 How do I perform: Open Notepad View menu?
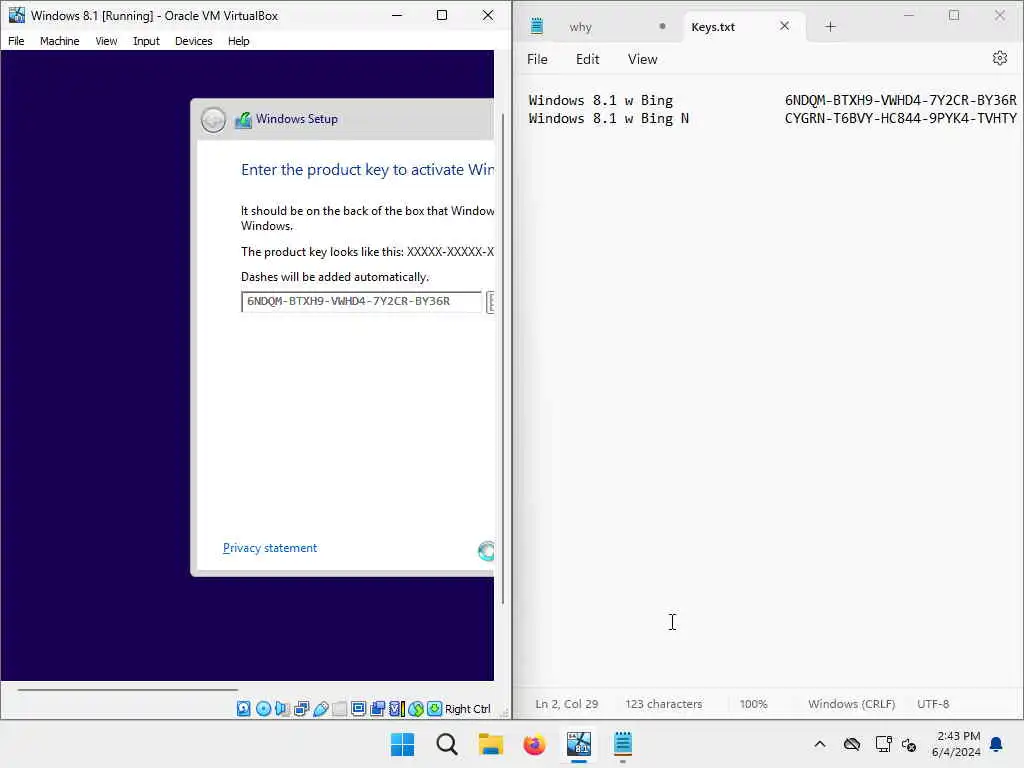(642, 59)
